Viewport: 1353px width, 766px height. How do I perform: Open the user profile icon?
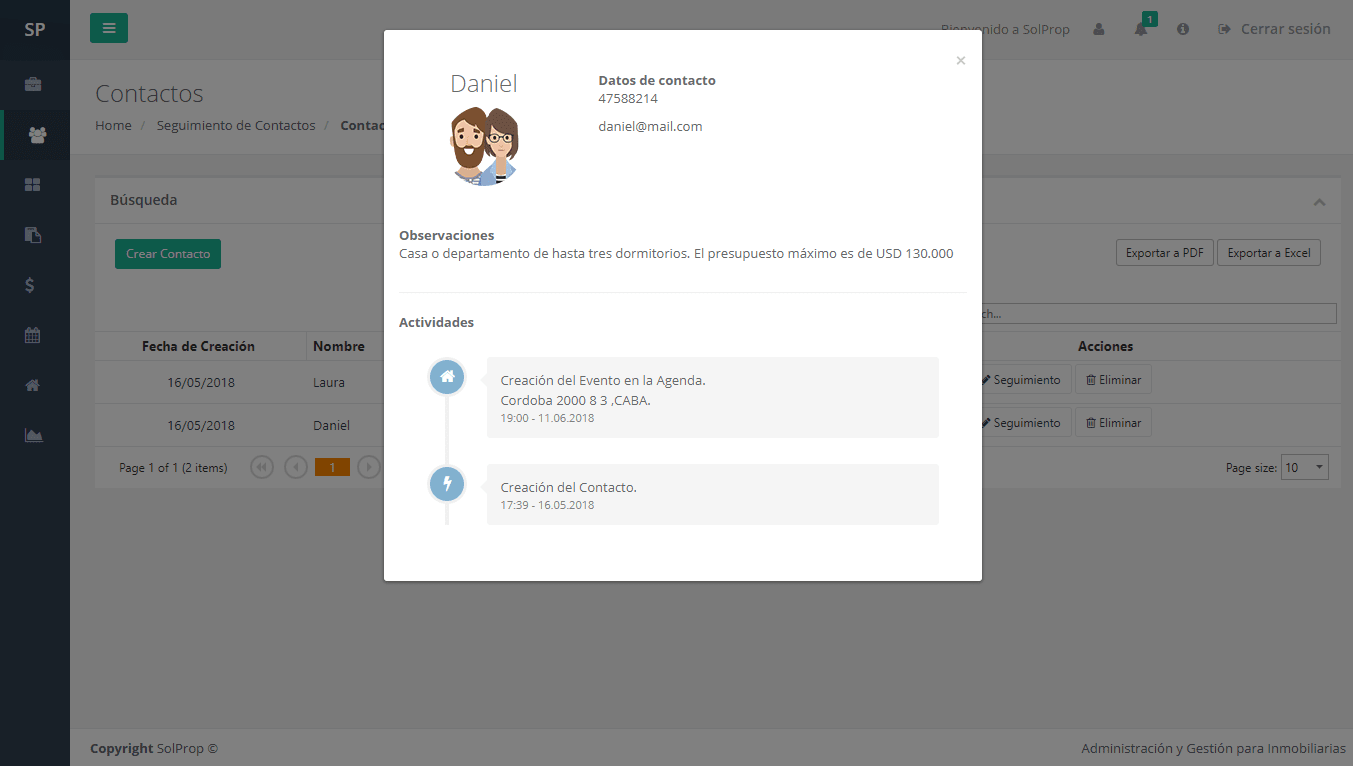pyautogui.click(x=1099, y=29)
